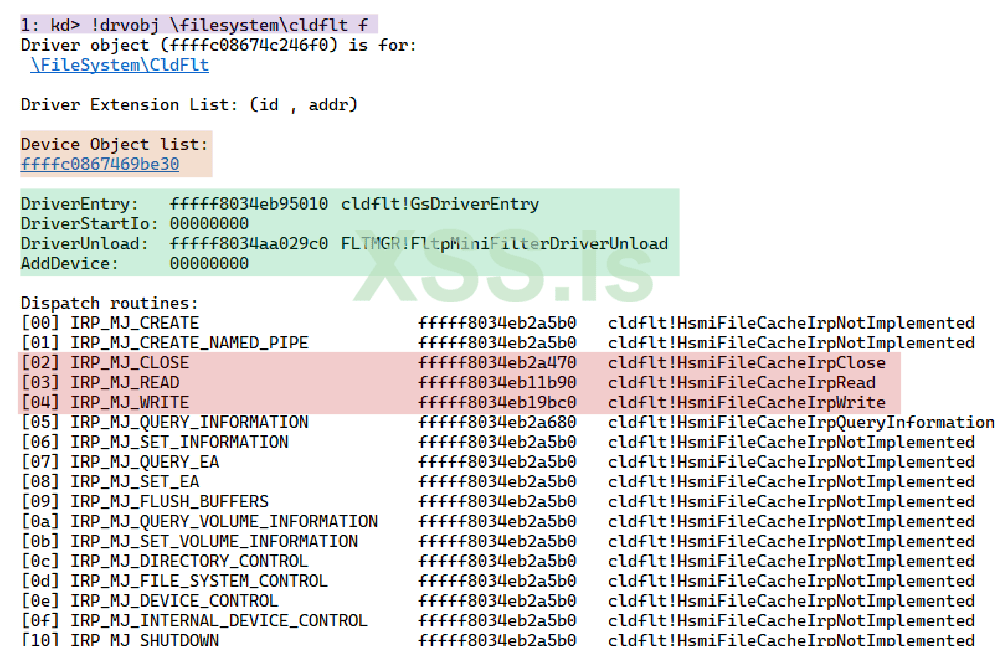Click symbol cldflt!HsmiFileCacheIrpRead
This screenshot has height=646, width=1006.
tap(742, 383)
